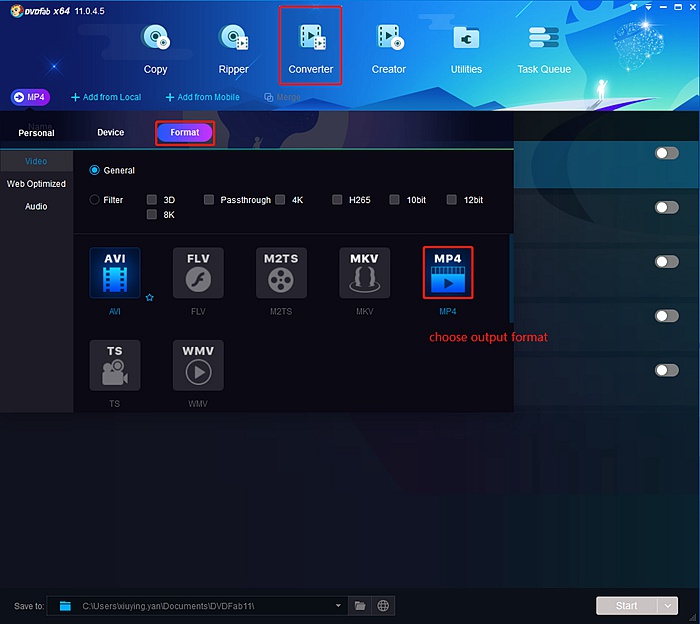Select the M2TS format icon
Viewport: 700px width, 624px height.
(x=281, y=273)
